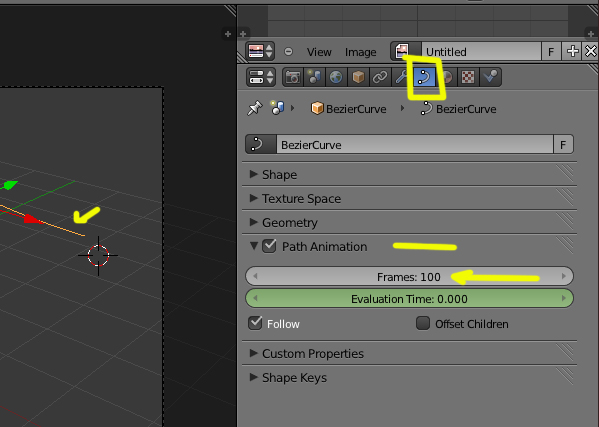Click the pin icon to pin properties context
This screenshot has height=427, width=599.
click(x=255, y=108)
